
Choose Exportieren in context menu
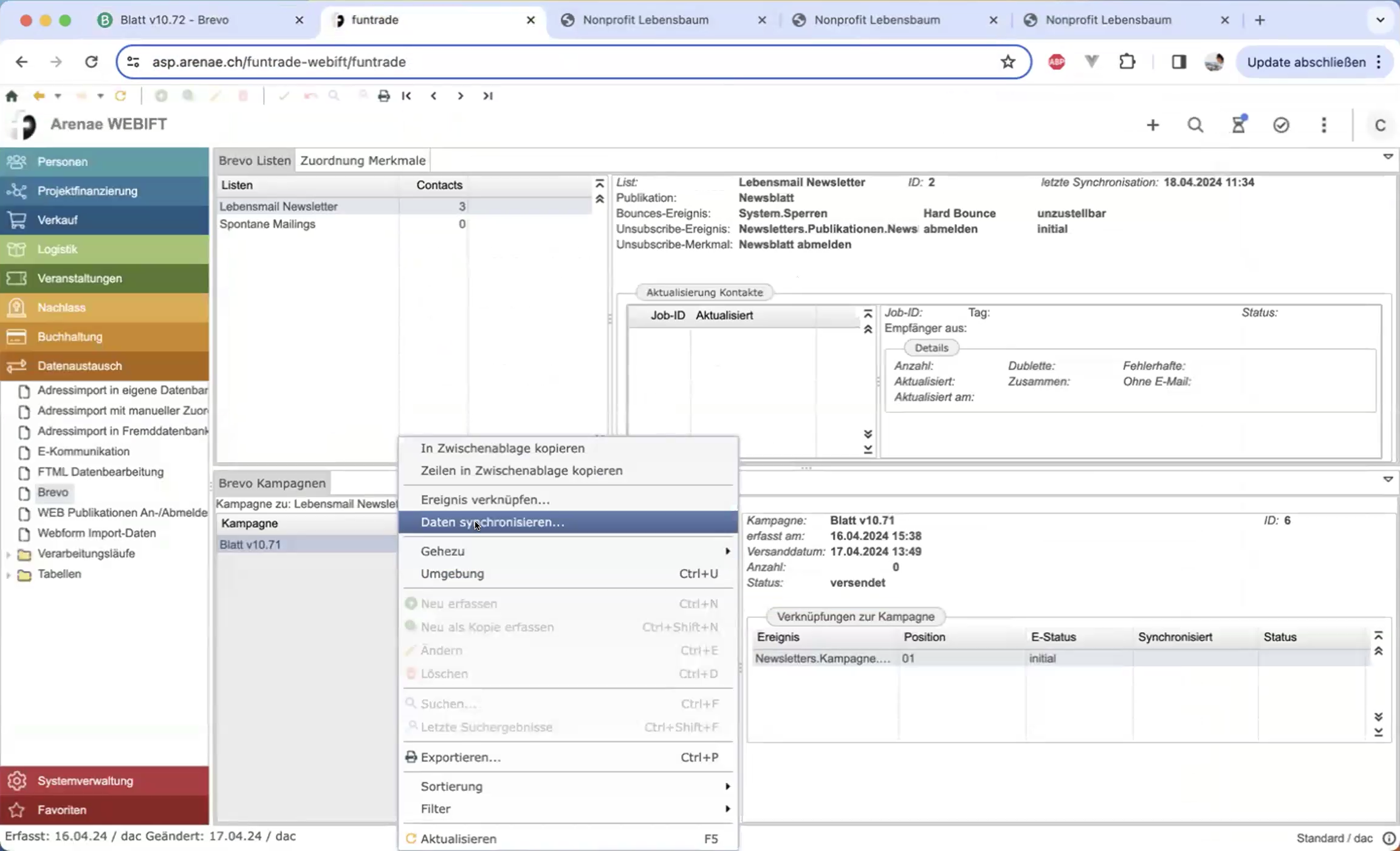461,757
